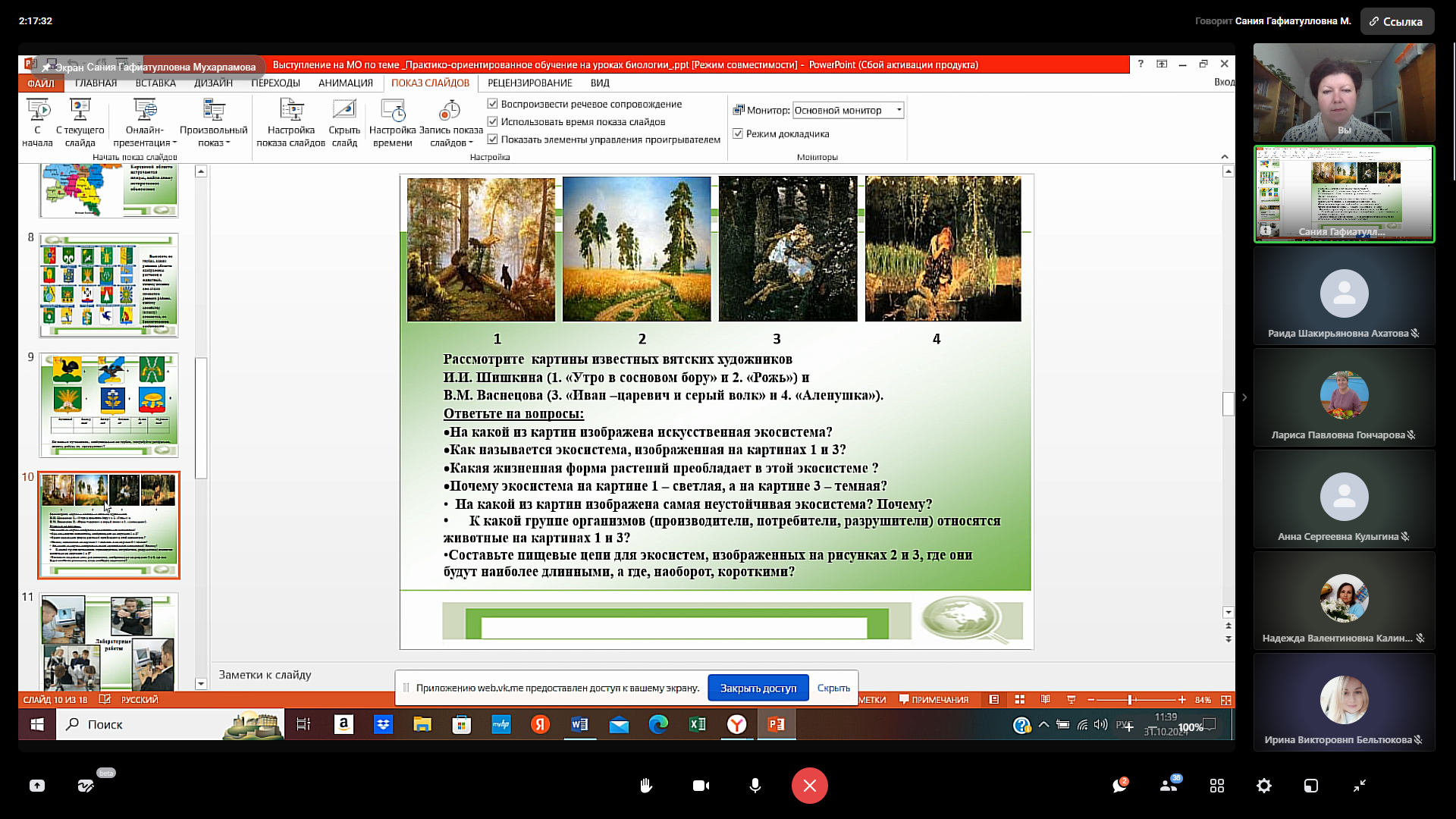Switch to Reading view icon
This screenshot has height=819, width=1456.
click(1046, 699)
